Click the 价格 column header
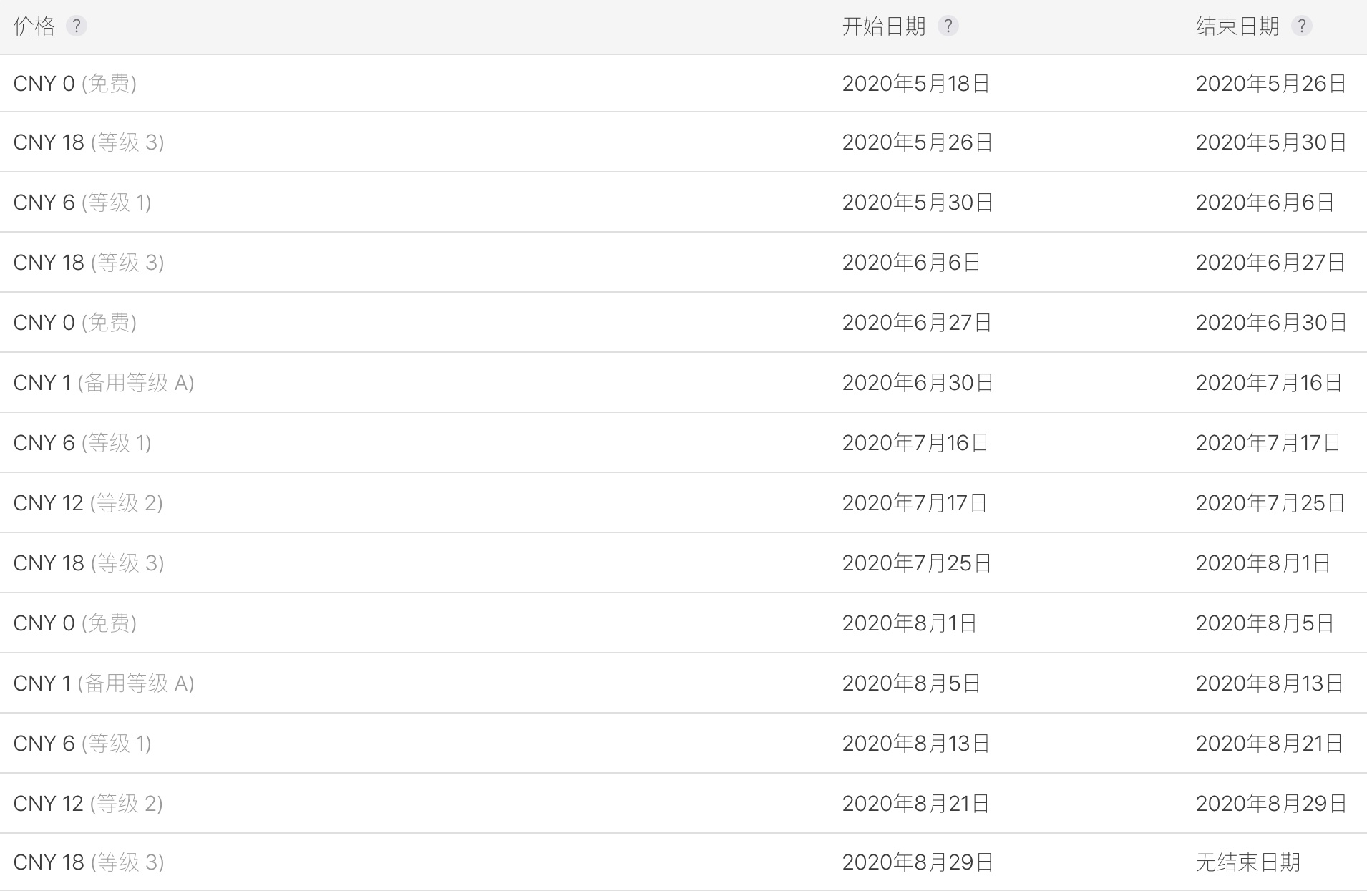This screenshot has width=1367, height=896. click(x=34, y=26)
